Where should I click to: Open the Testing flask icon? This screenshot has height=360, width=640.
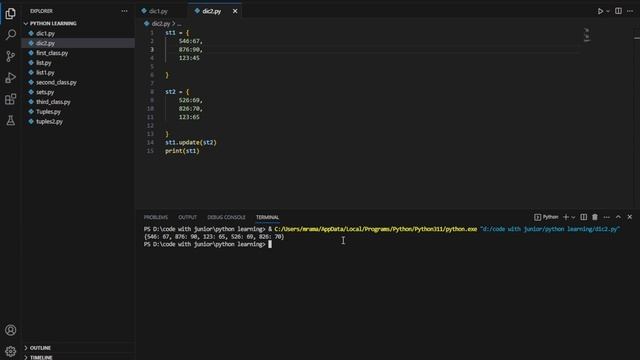point(11,120)
